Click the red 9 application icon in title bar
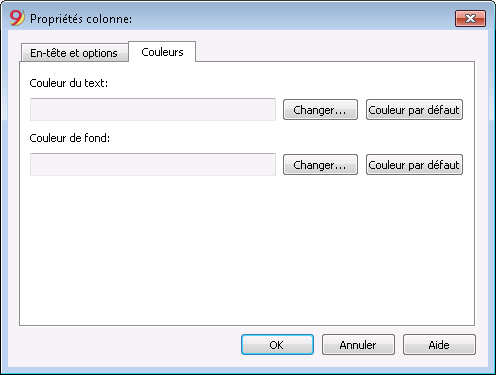496x375 pixels. point(17,18)
